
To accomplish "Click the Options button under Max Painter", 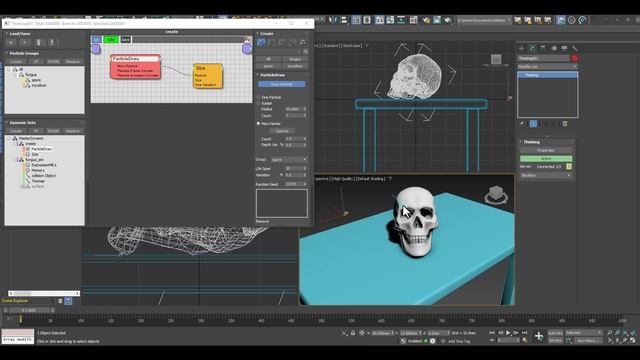I will (x=282, y=131).
